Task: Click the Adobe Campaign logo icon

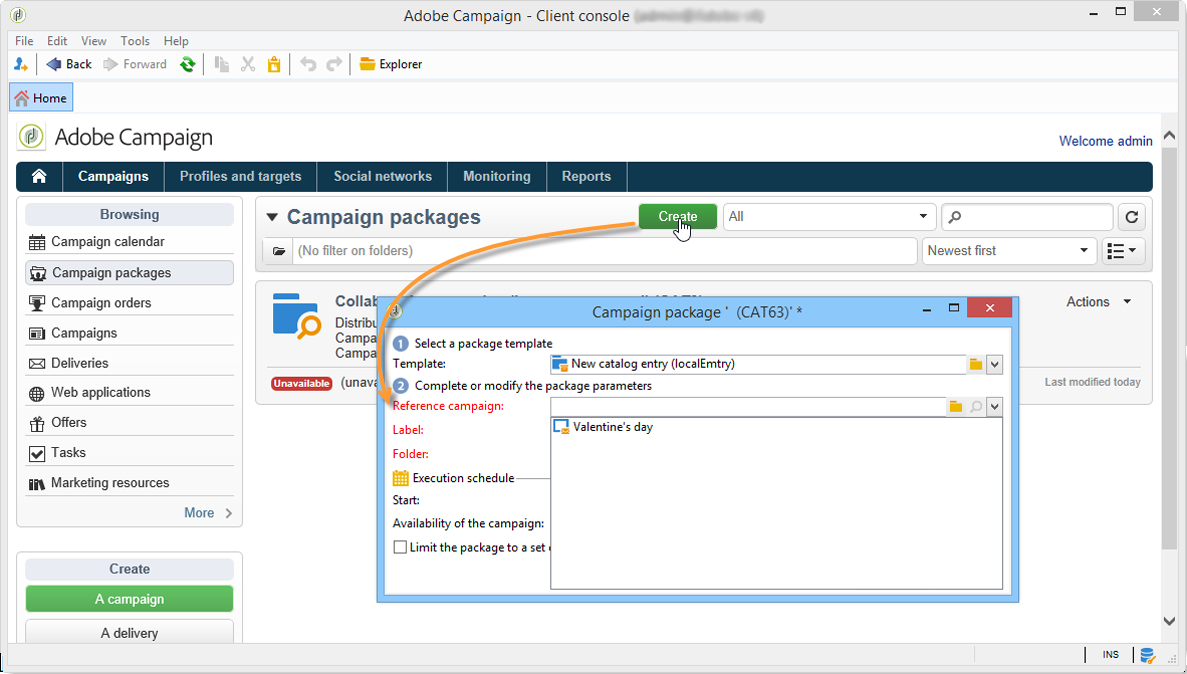Action: click(x=31, y=137)
